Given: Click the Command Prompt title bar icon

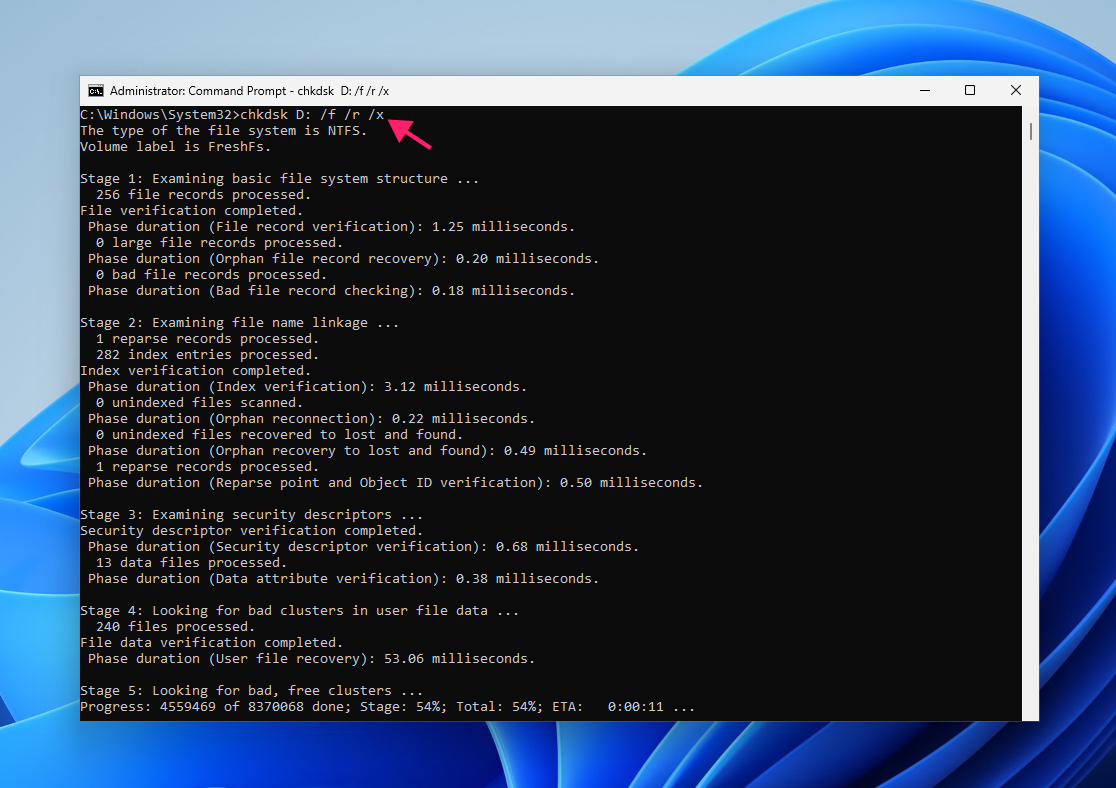Looking at the screenshot, I should pyautogui.click(x=95, y=90).
